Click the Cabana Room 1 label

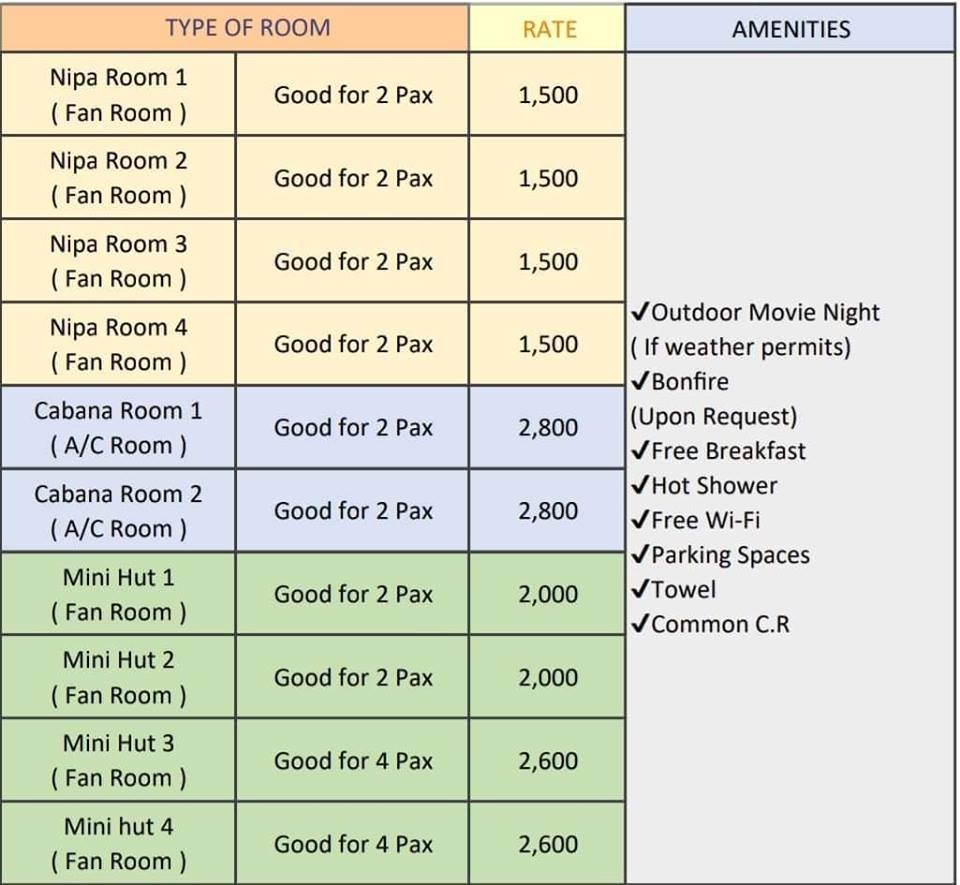pyautogui.click(x=118, y=428)
